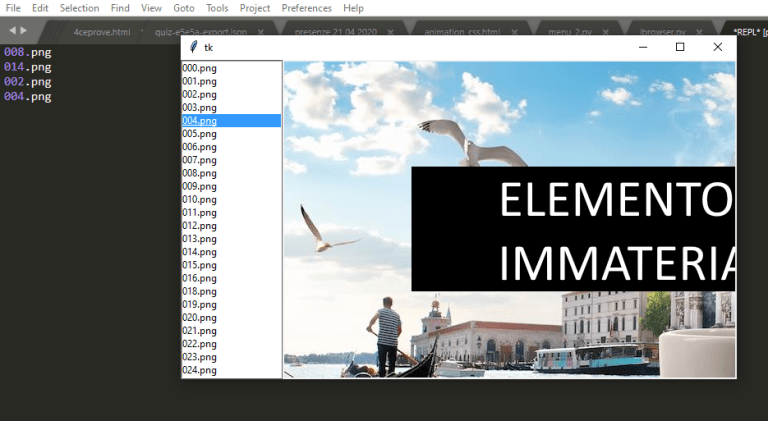768x421 pixels.
Task: Select 003.png in the tk listbox
Action: [x=231, y=108]
